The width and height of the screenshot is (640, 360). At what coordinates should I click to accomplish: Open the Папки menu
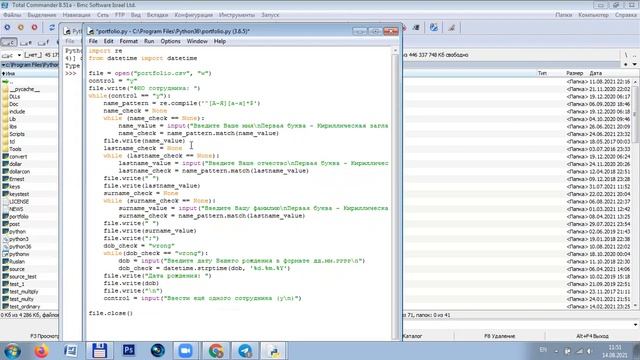[x=563, y=15]
